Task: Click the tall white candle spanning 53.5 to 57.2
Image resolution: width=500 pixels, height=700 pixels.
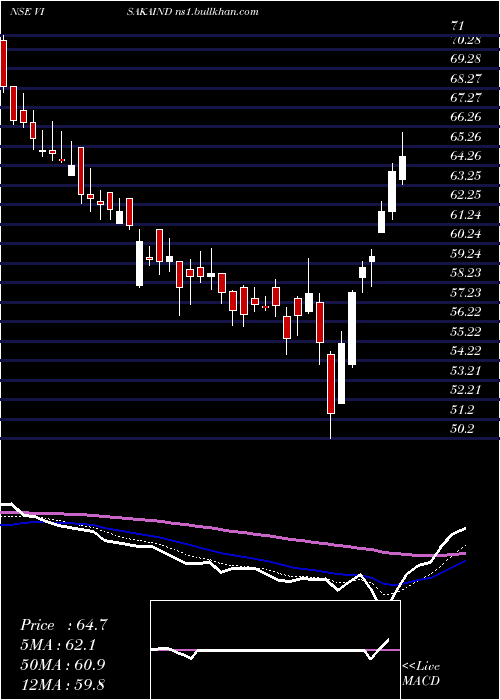Action: click(x=352, y=329)
